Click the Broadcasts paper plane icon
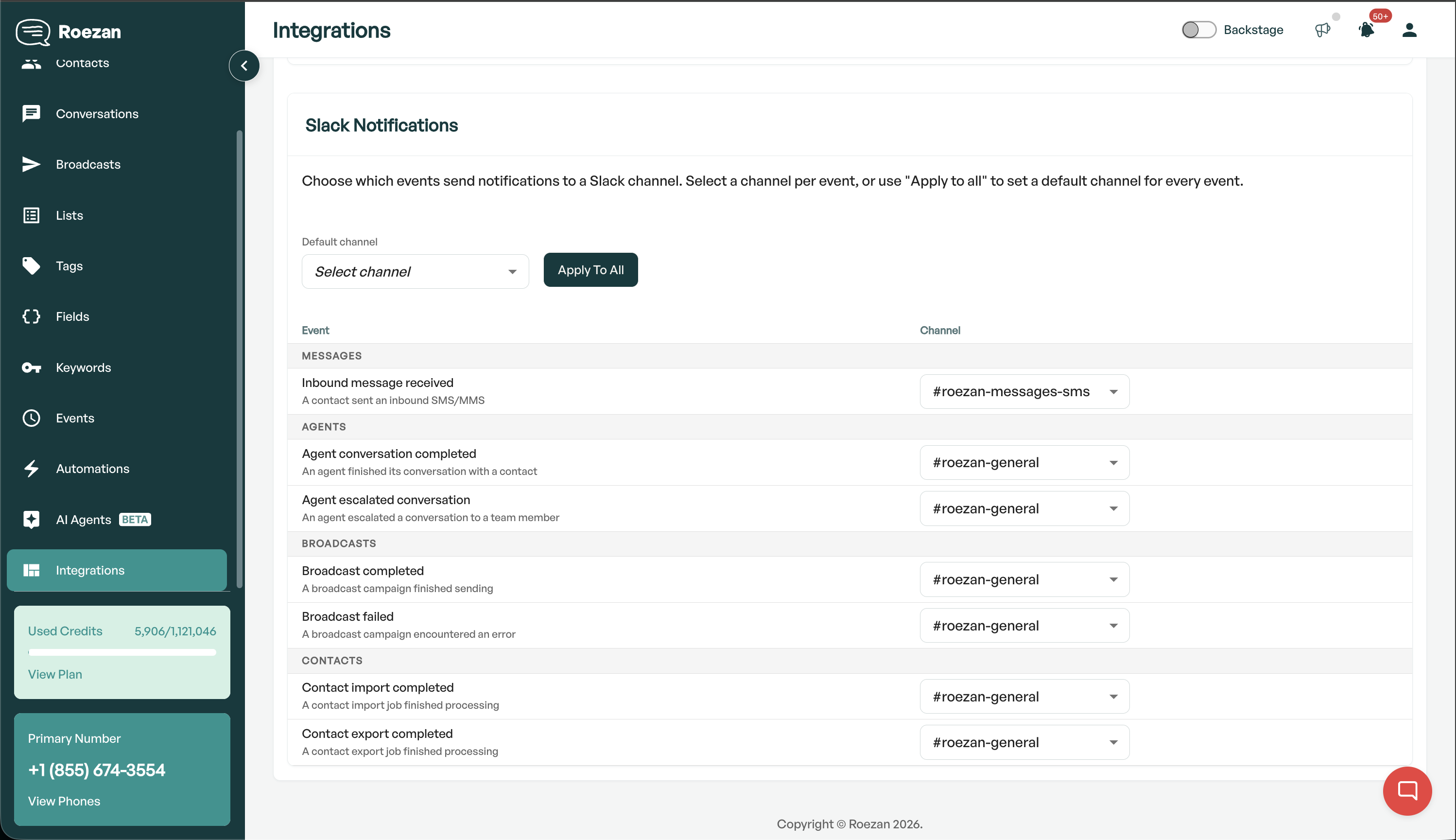1456x840 pixels. [31, 164]
